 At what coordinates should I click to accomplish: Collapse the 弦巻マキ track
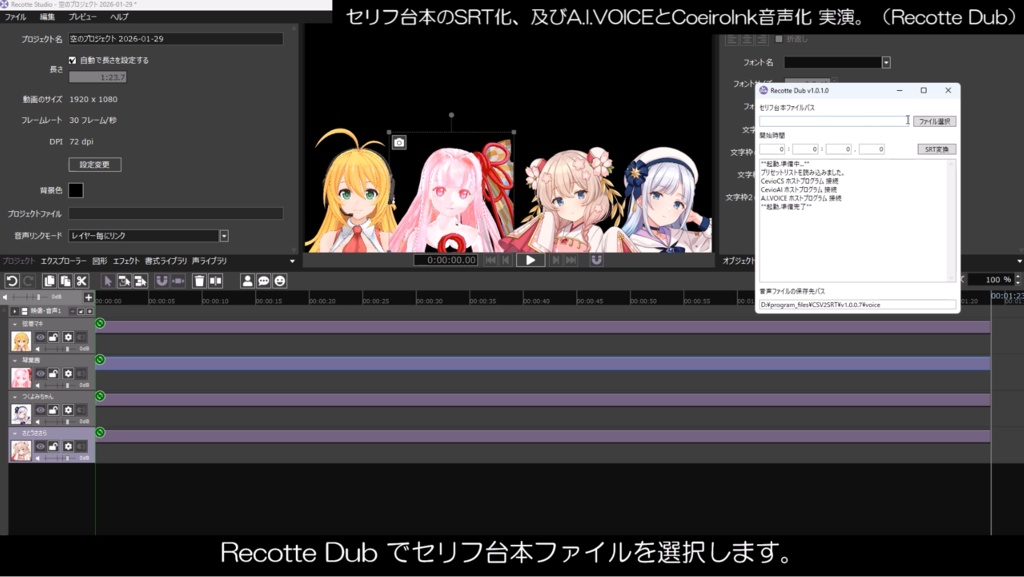[x=15, y=324]
